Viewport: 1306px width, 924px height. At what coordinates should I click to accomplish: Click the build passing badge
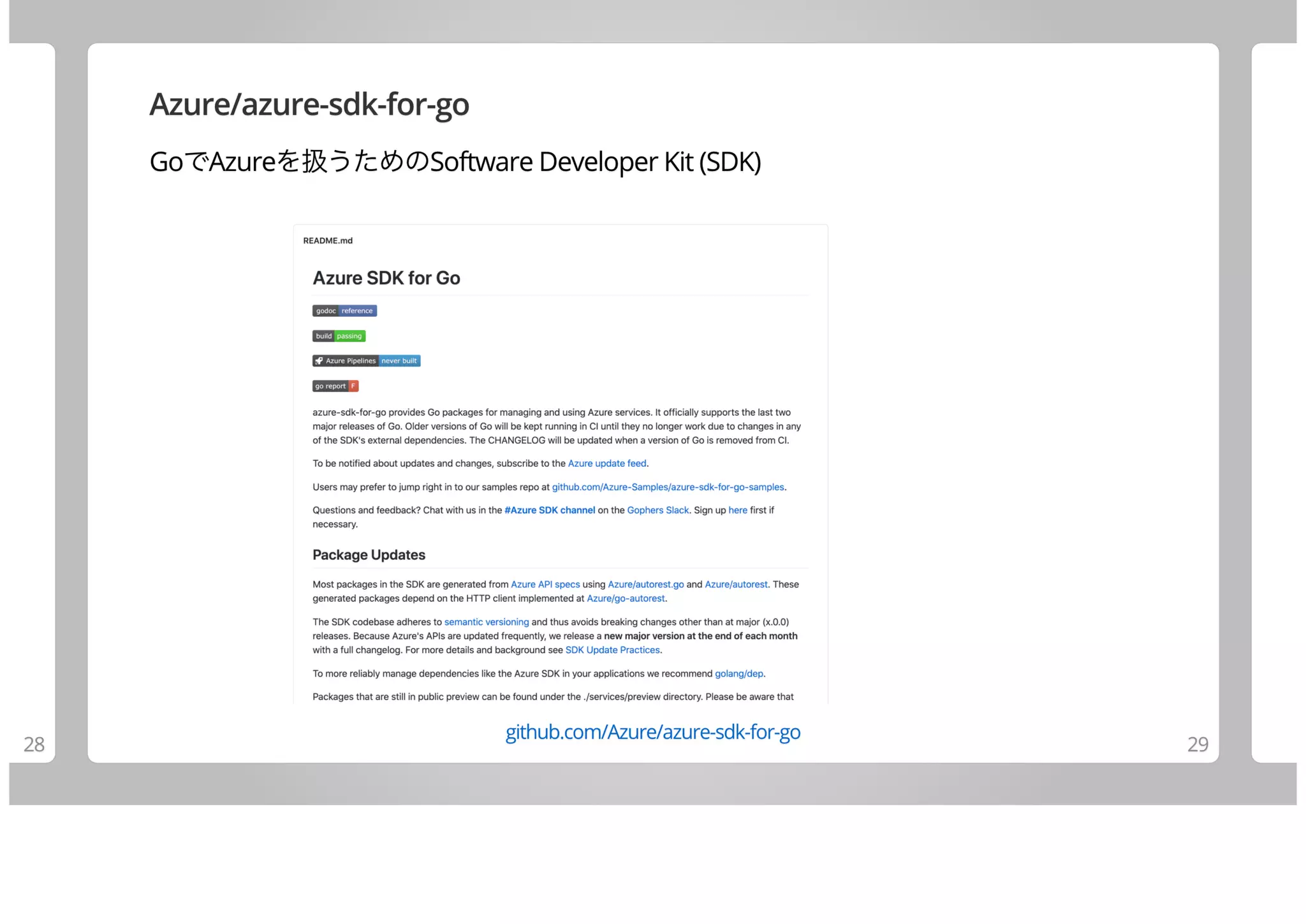[339, 336]
